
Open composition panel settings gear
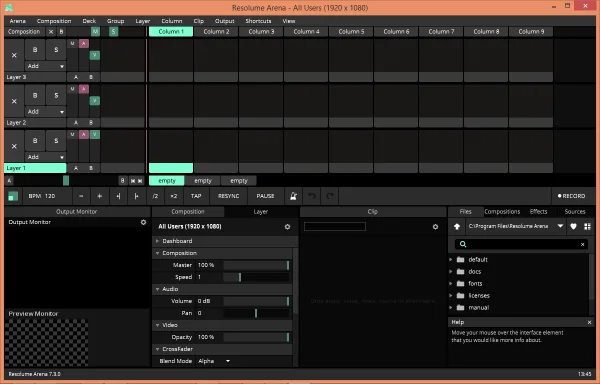point(287,227)
